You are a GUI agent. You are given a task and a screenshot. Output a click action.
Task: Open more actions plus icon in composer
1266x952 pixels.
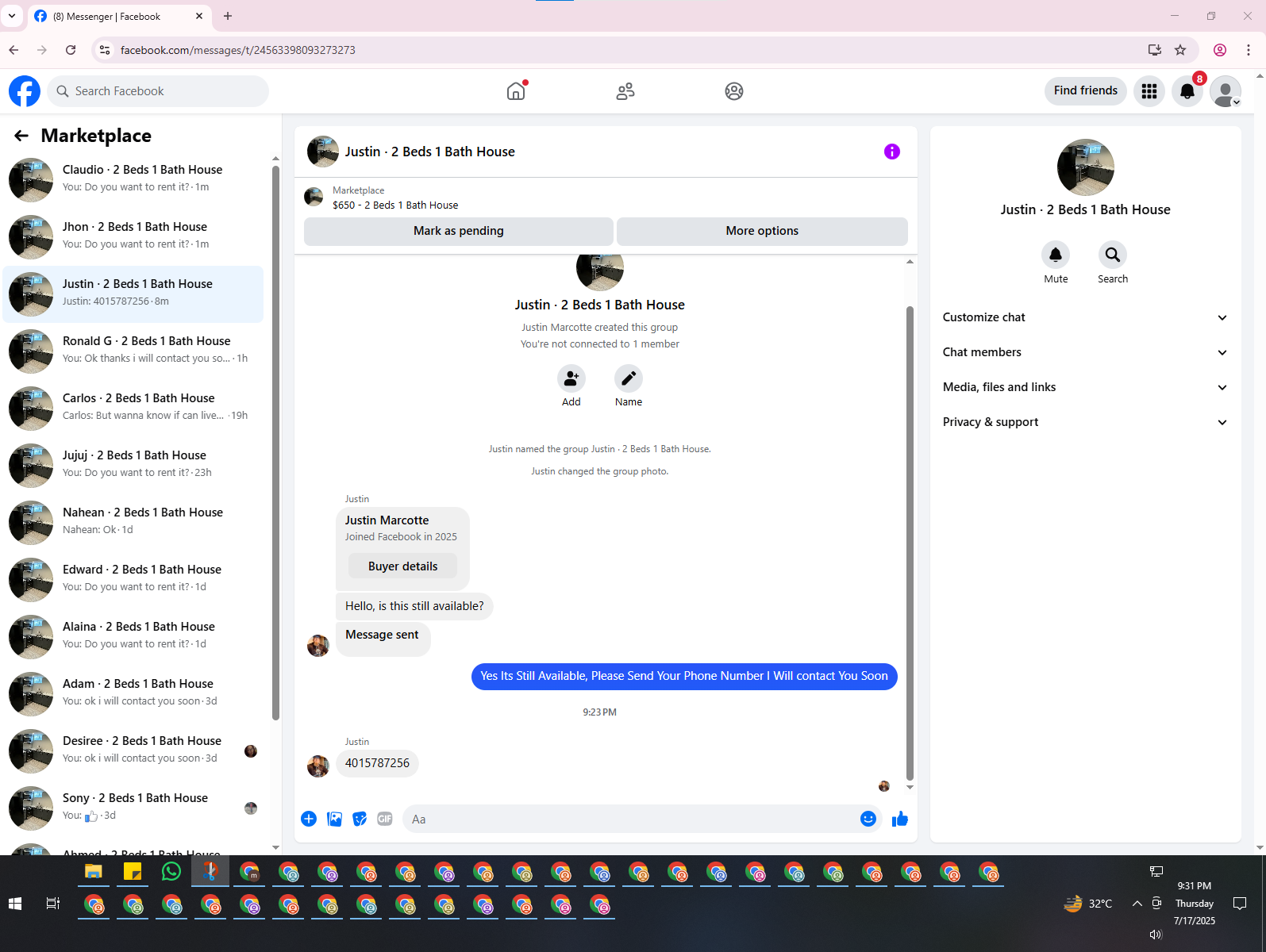tap(309, 819)
